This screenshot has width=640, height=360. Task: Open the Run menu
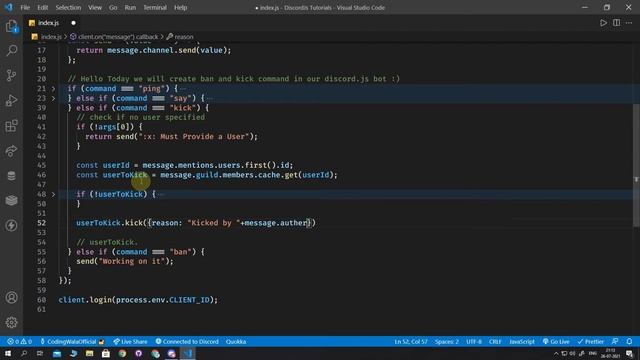click(130, 7)
